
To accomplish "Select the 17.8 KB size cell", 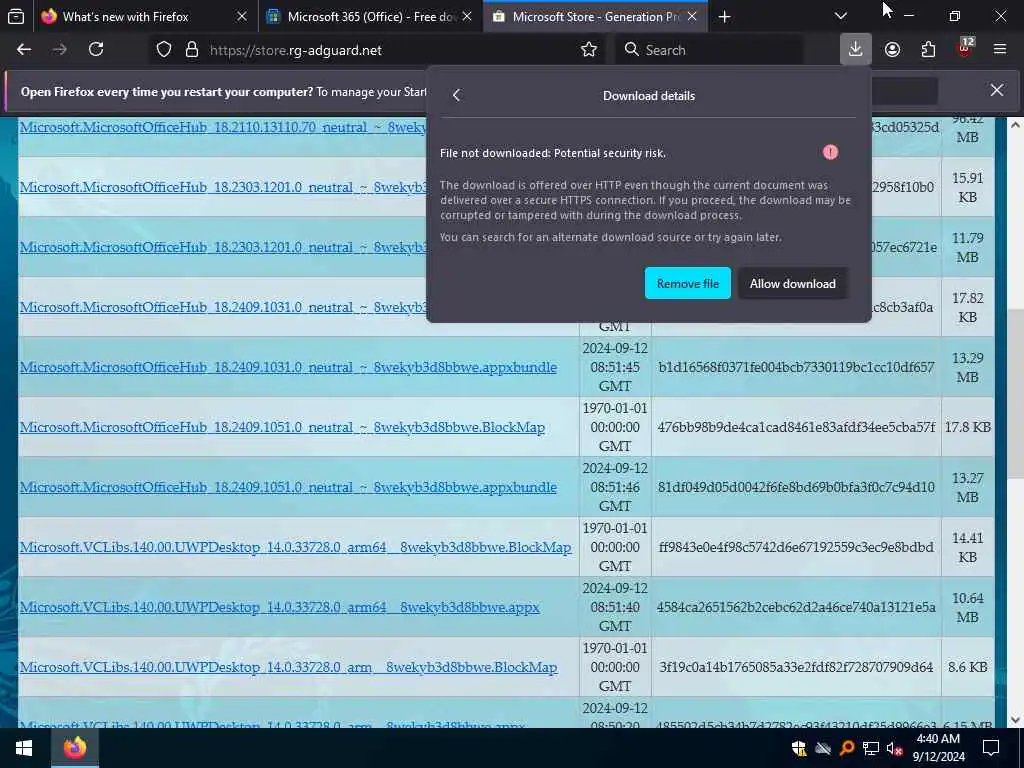I will [968, 427].
